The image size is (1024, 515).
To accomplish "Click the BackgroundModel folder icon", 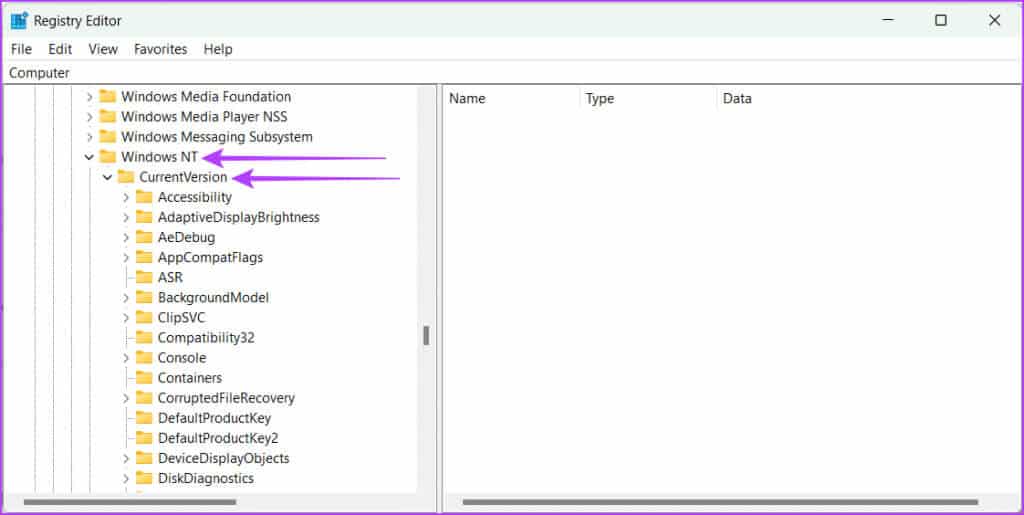I will coord(144,298).
